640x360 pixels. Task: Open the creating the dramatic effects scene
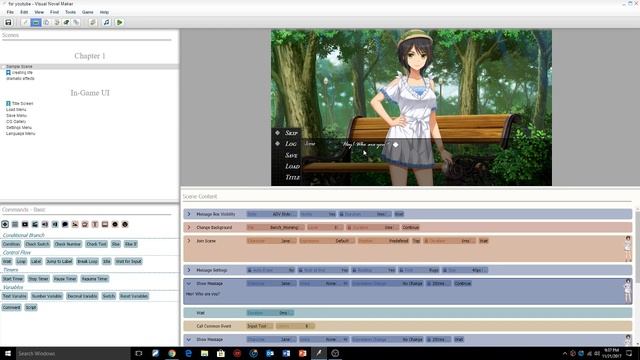(x=20, y=75)
